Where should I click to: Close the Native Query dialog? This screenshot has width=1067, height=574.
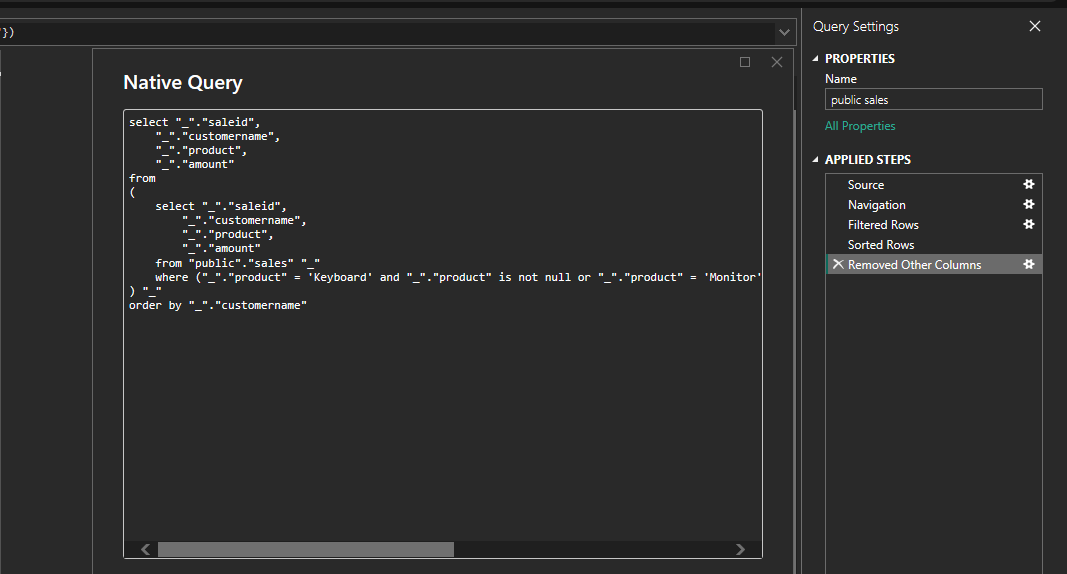coord(777,62)
